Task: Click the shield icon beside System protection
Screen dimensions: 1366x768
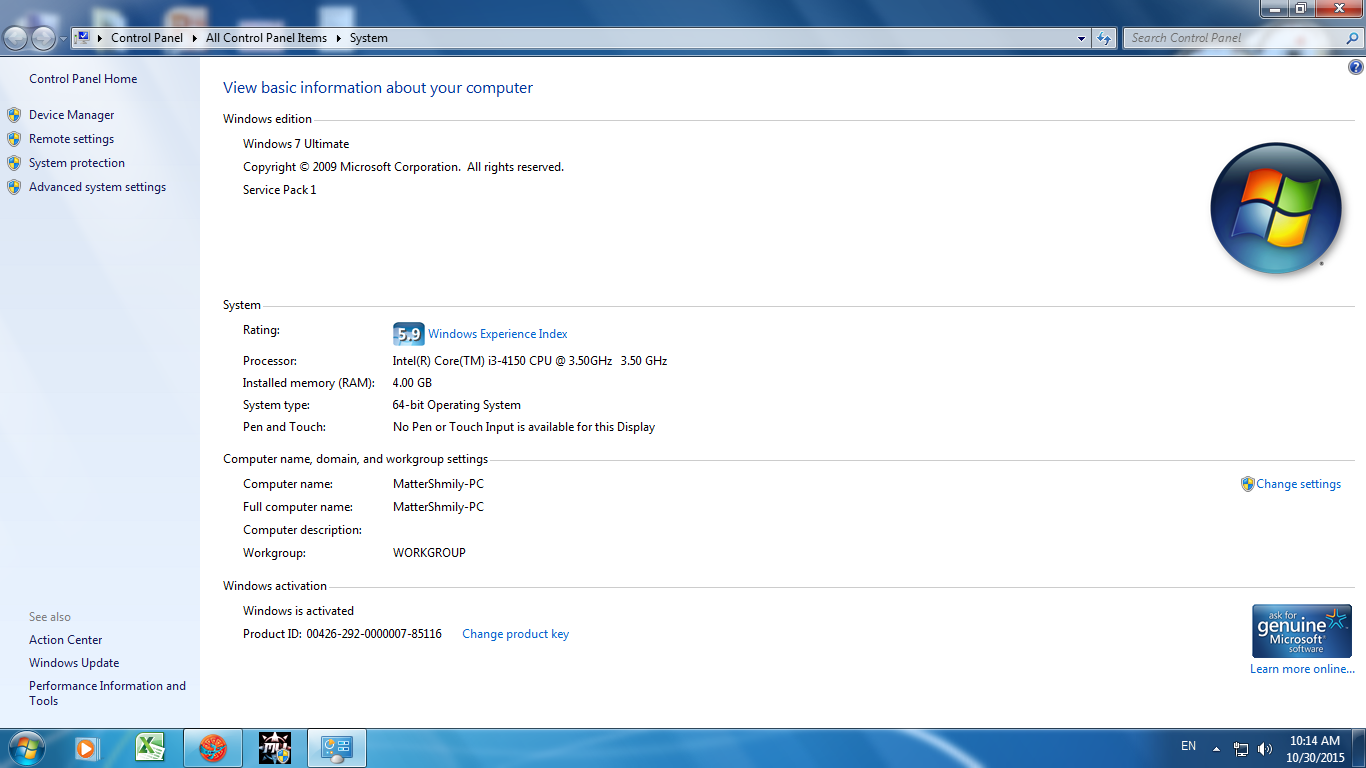Action: tap(14, 163)
